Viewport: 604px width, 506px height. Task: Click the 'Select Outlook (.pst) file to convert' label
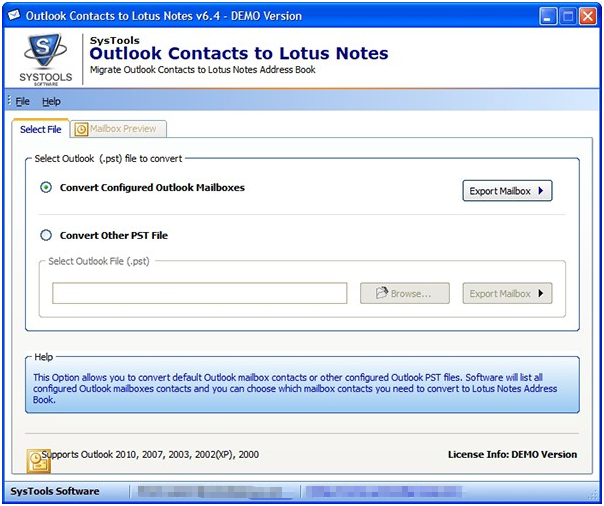point(108,159)
